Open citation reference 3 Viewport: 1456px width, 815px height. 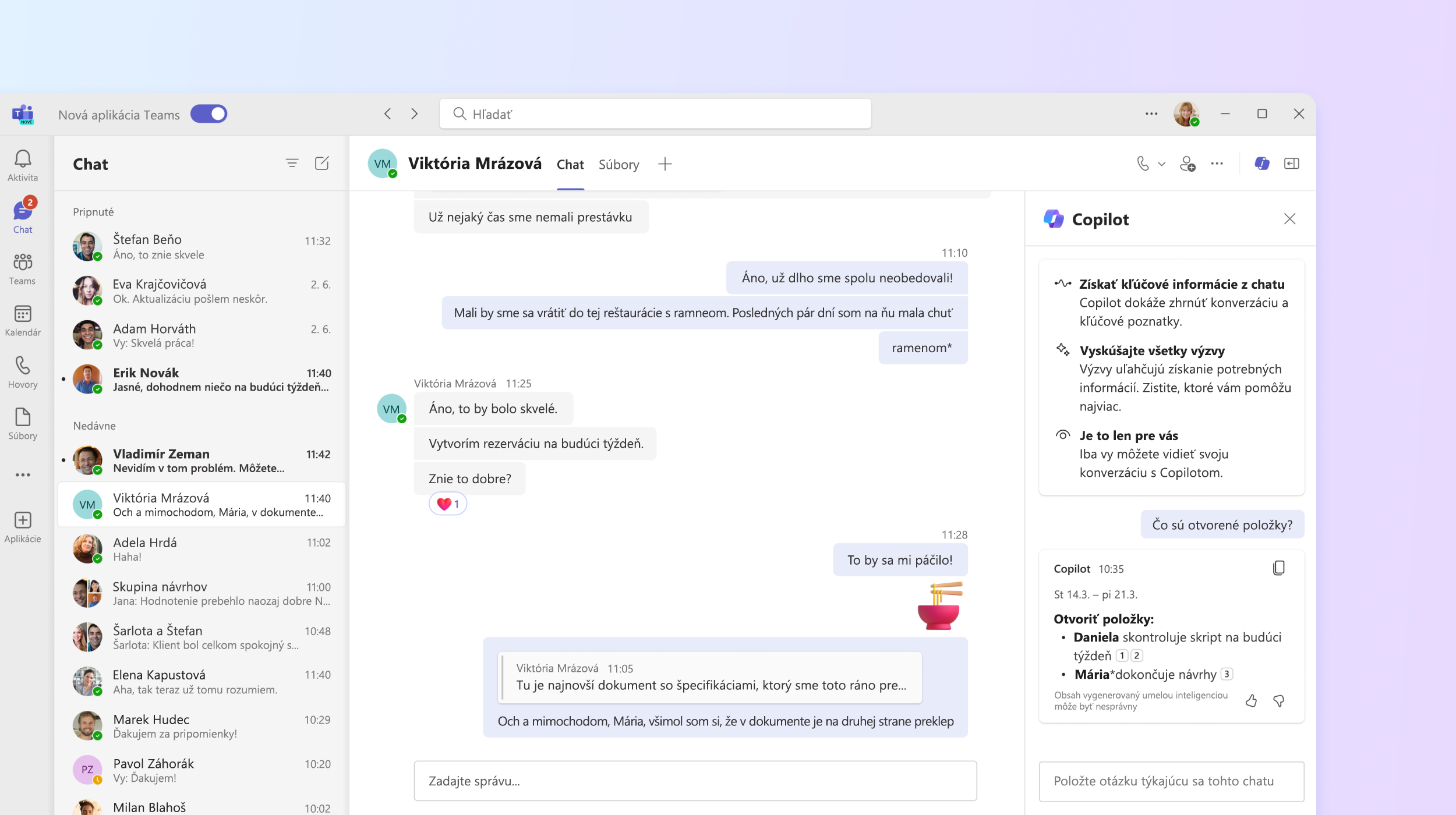[x=1227, y=674]
